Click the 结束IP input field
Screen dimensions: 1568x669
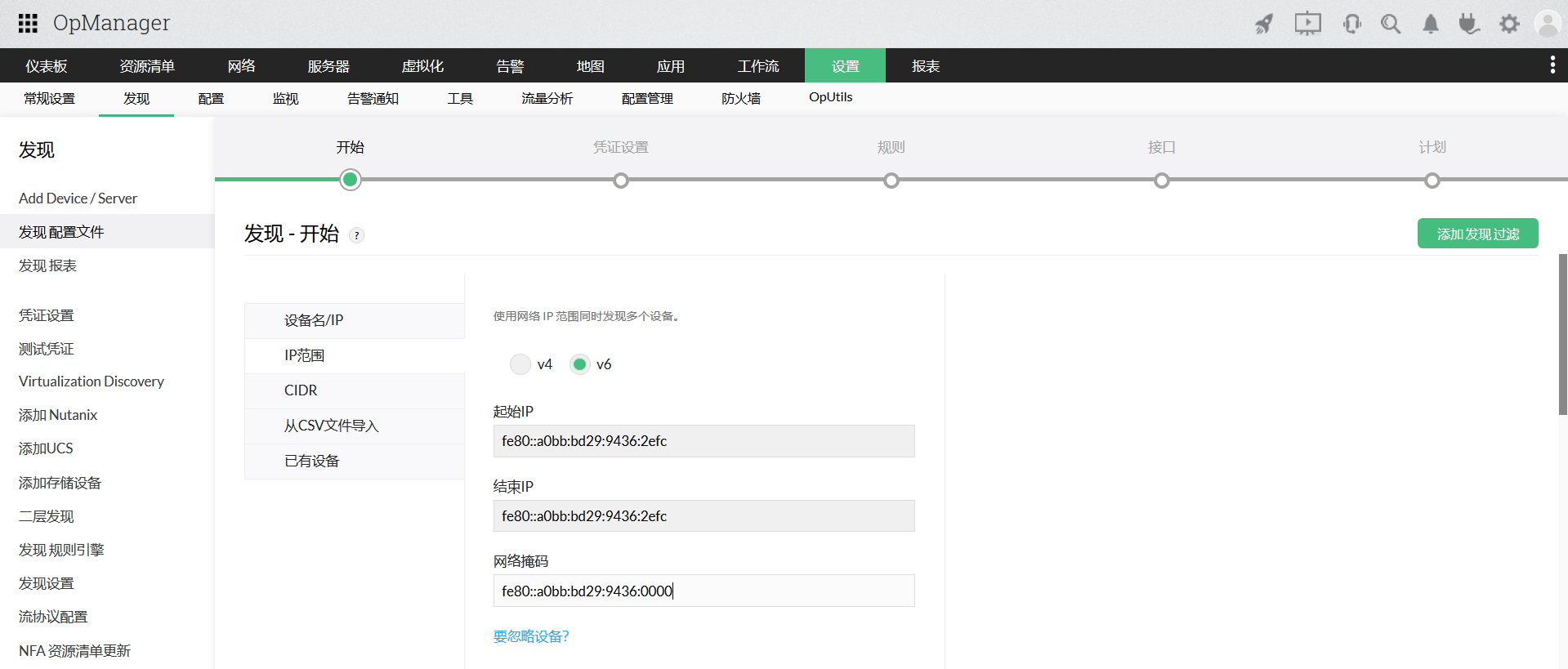[x=704, y=516]
